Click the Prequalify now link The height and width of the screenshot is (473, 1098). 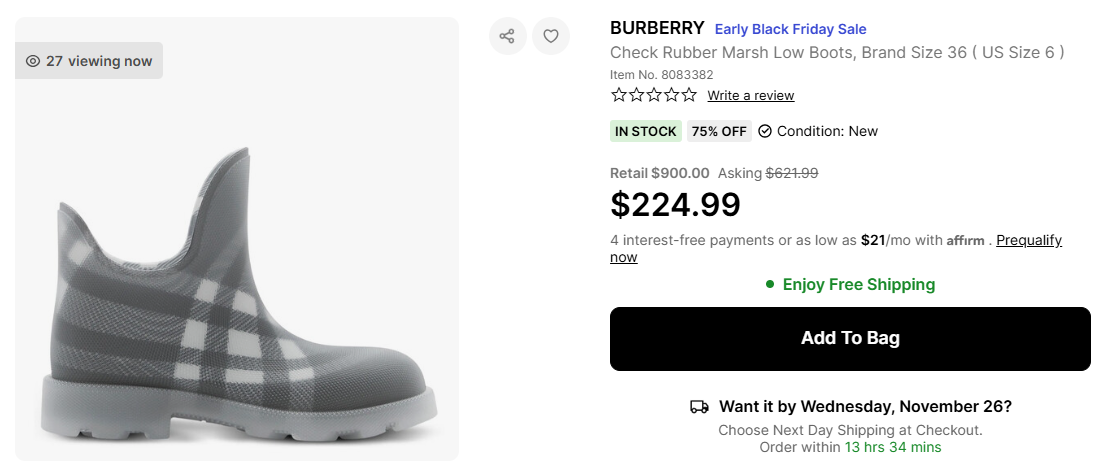(1028, 241)
